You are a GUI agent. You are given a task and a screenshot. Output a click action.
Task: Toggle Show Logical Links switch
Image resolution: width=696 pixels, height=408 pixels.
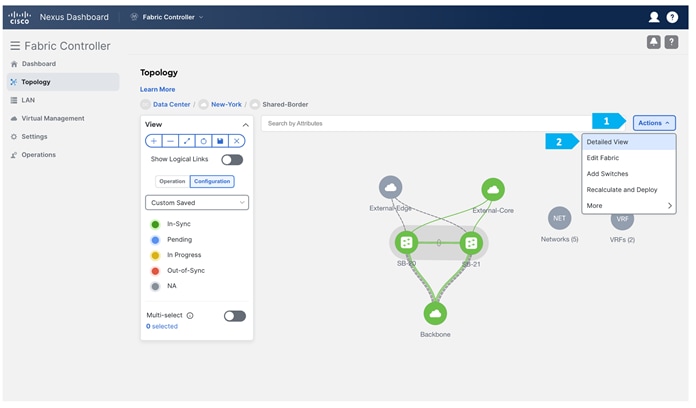232,160
